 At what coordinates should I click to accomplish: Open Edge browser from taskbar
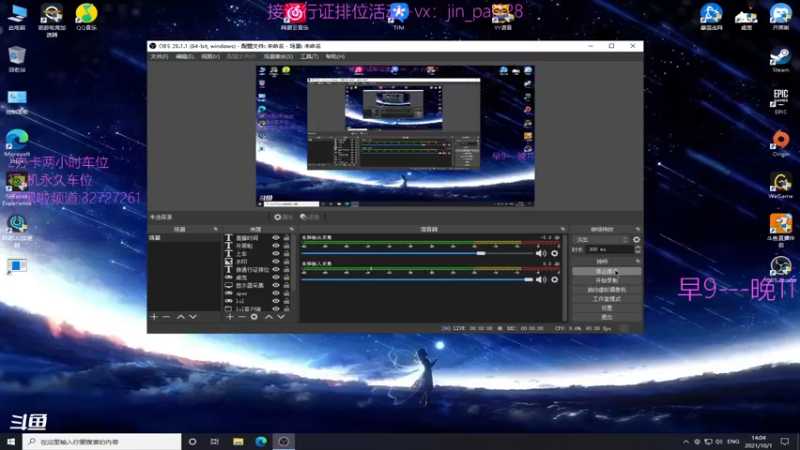click(261, 441)
